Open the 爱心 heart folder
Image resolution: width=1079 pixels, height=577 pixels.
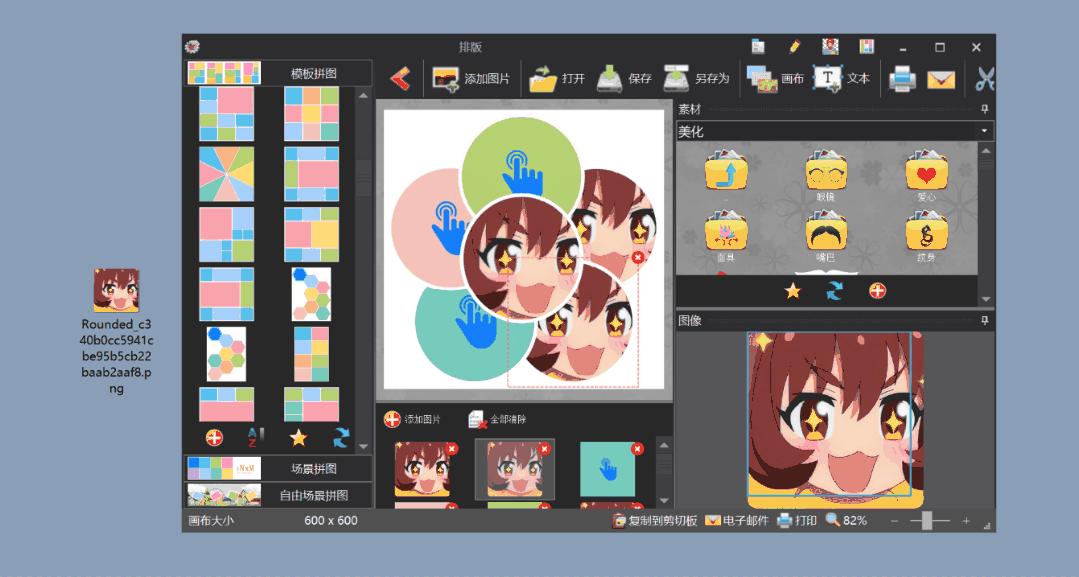coord(926,174)
